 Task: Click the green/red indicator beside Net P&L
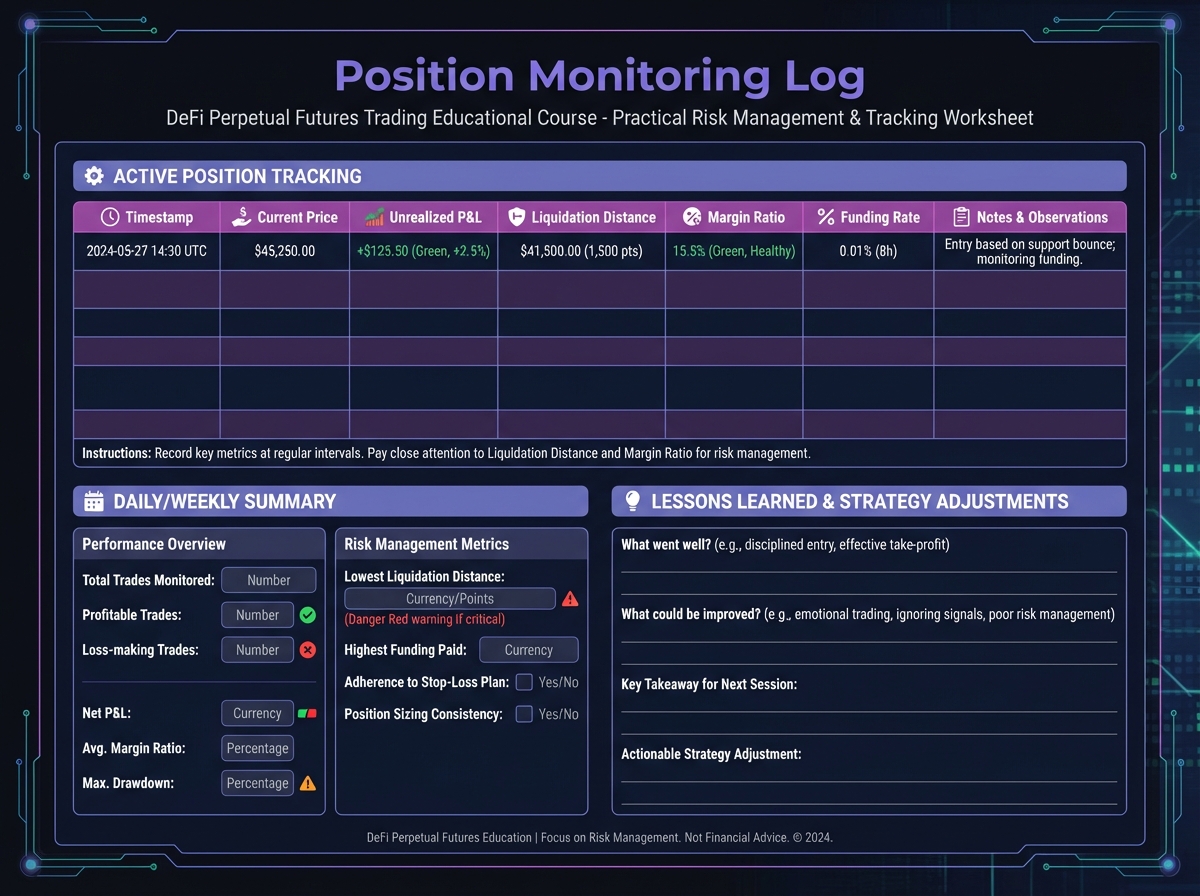click(x=308, y=714)
